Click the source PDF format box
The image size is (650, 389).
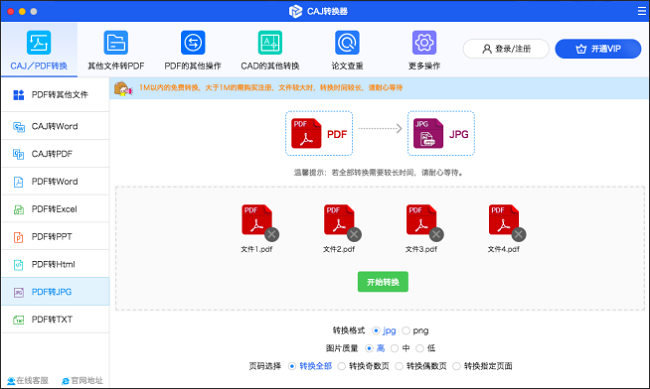click(319, 134)
